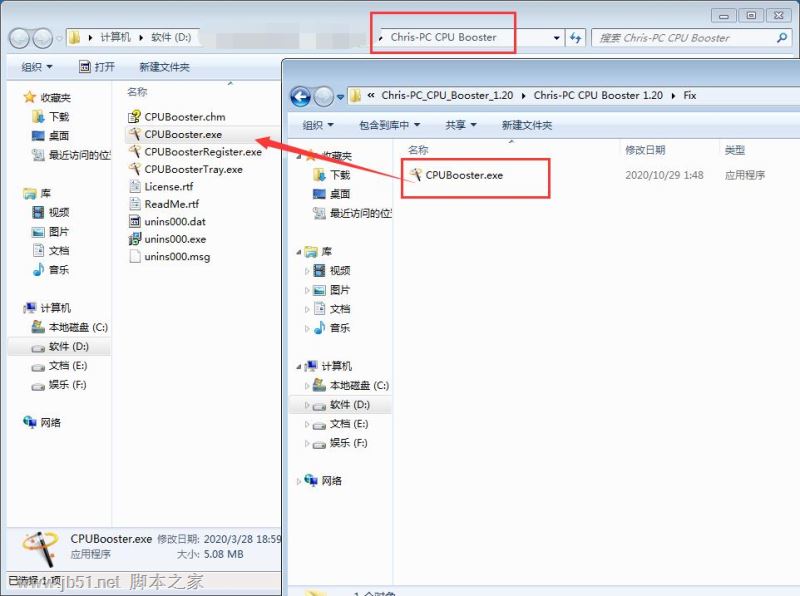This screenshot has height=596, width=800.
Task: Go back in the Fix folder window
Action: (301, 96)
